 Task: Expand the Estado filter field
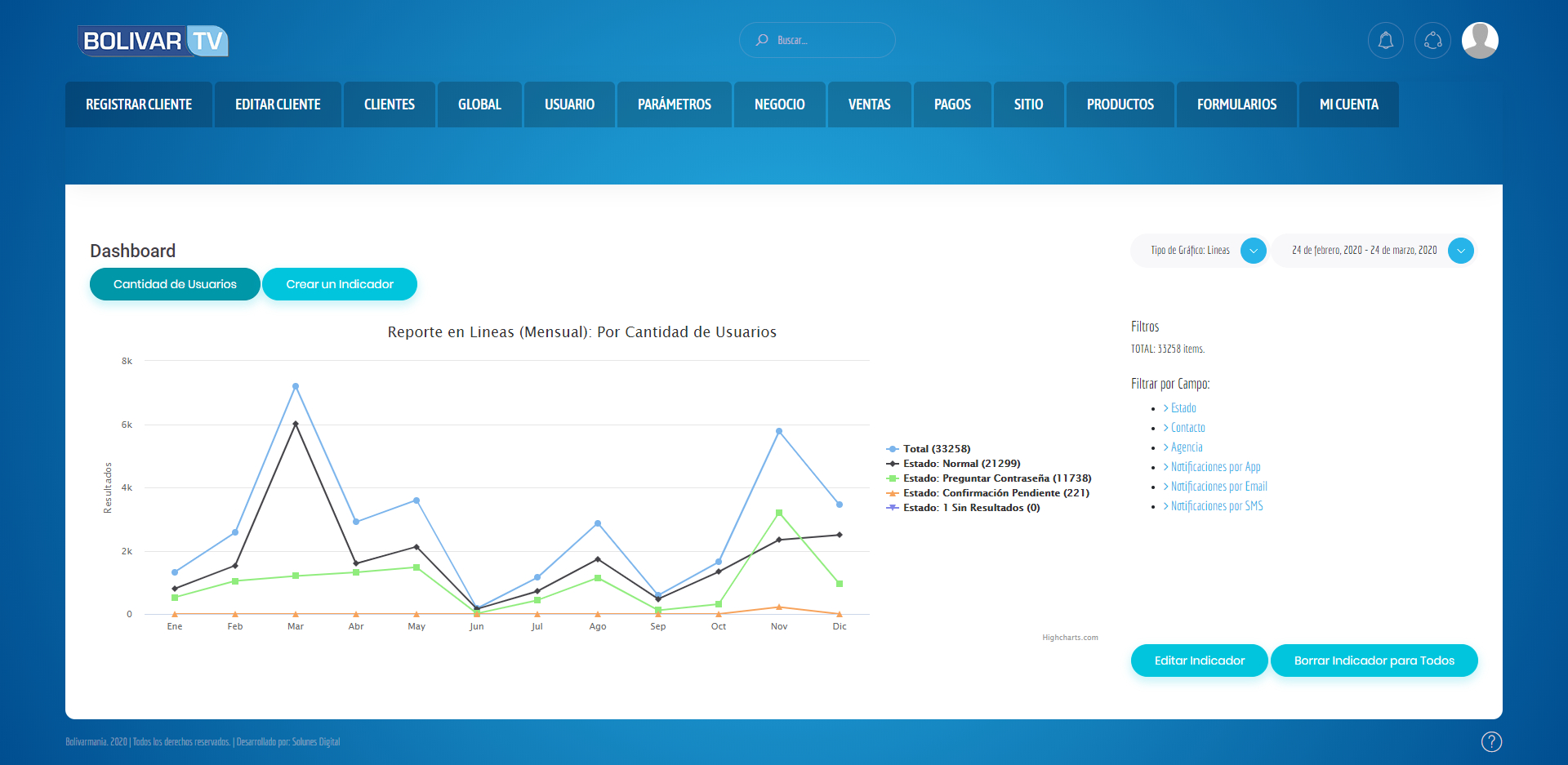pos(1179,408)
